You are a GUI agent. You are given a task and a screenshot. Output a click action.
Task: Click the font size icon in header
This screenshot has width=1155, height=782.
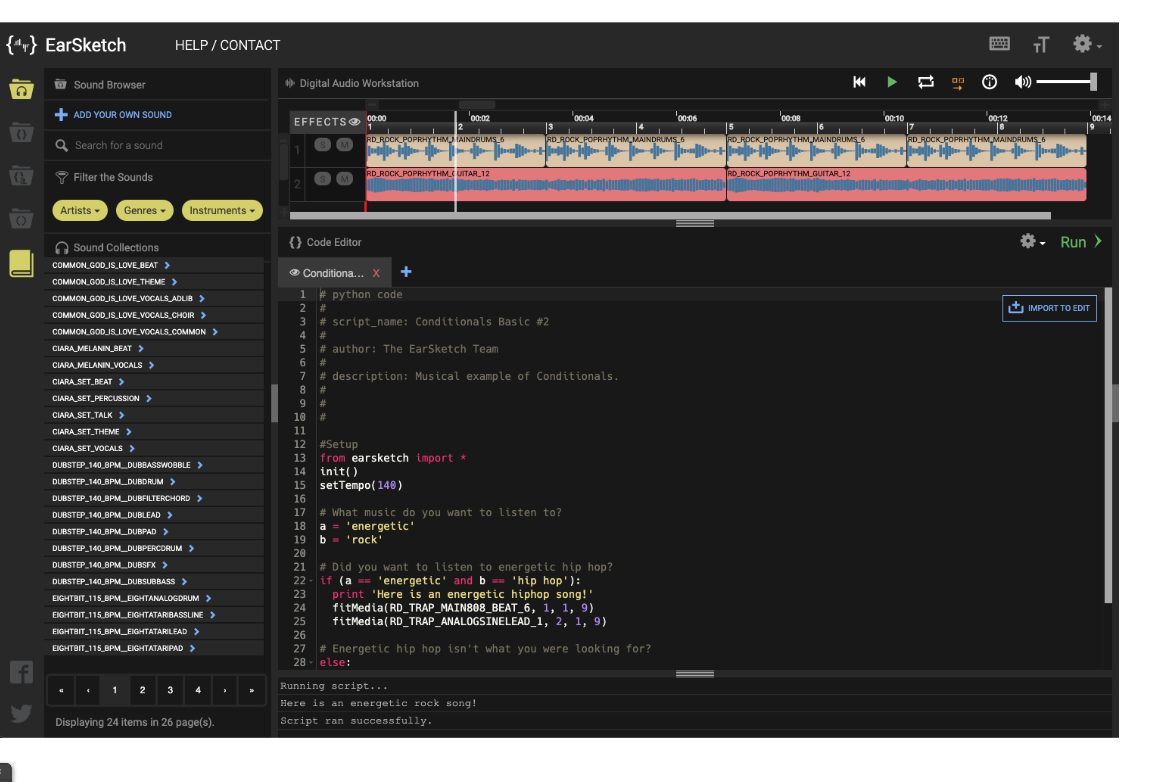(1041, 45)
